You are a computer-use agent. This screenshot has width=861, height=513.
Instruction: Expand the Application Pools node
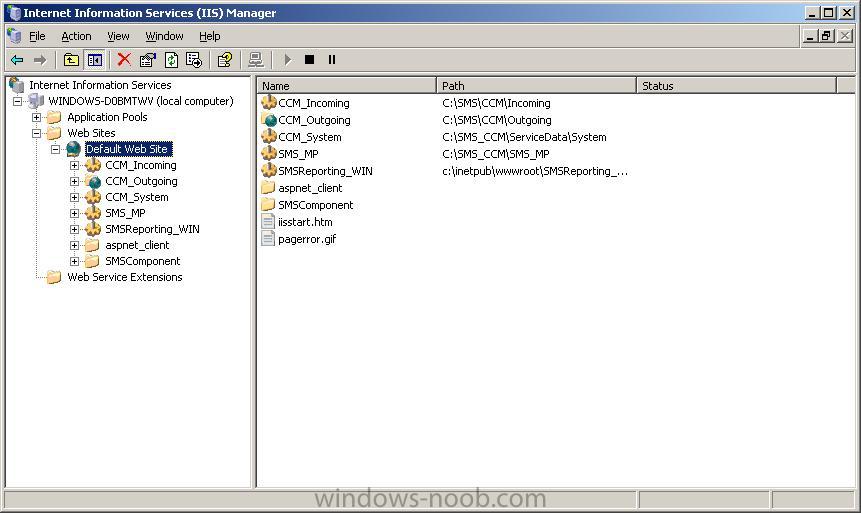(36, 118)
